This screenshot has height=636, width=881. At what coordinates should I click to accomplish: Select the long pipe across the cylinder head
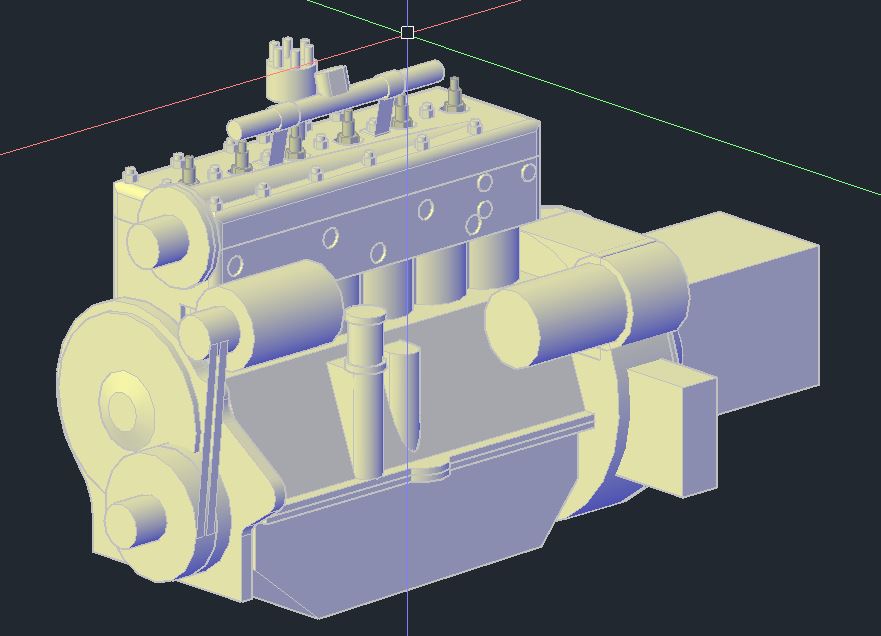coord(337,99)
